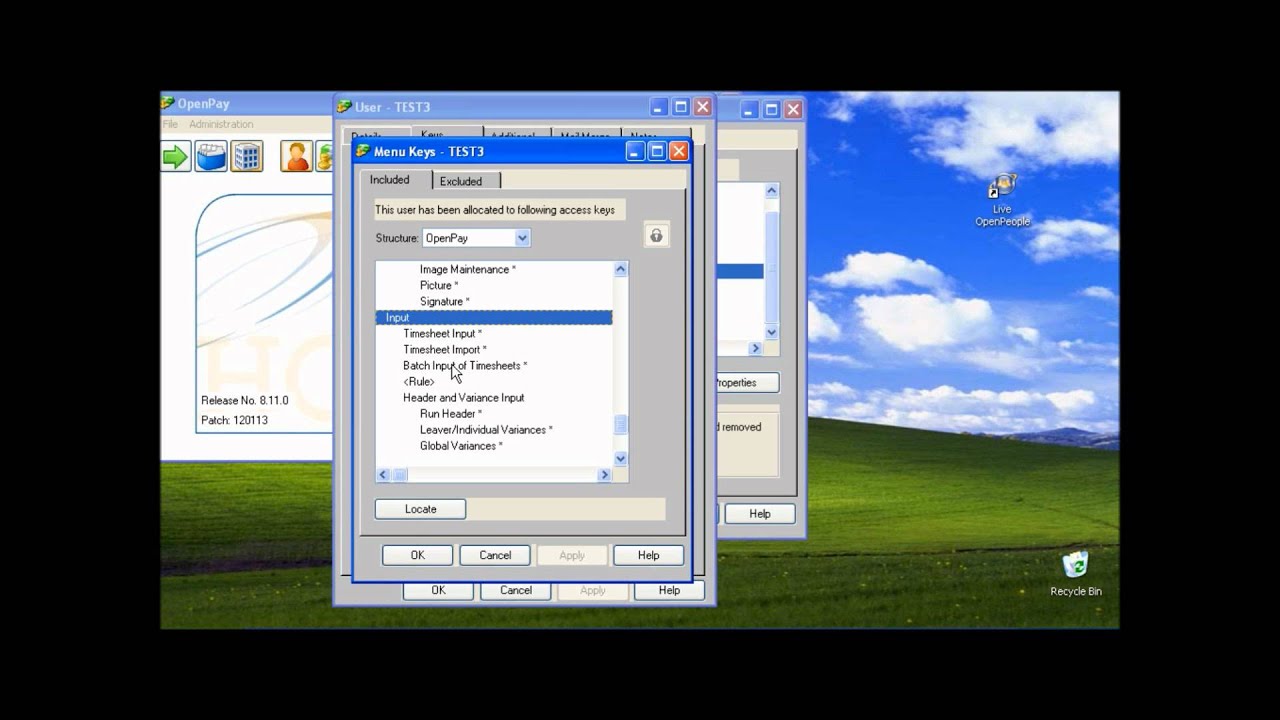Select the highlighted Input tree row

(494, 317)
